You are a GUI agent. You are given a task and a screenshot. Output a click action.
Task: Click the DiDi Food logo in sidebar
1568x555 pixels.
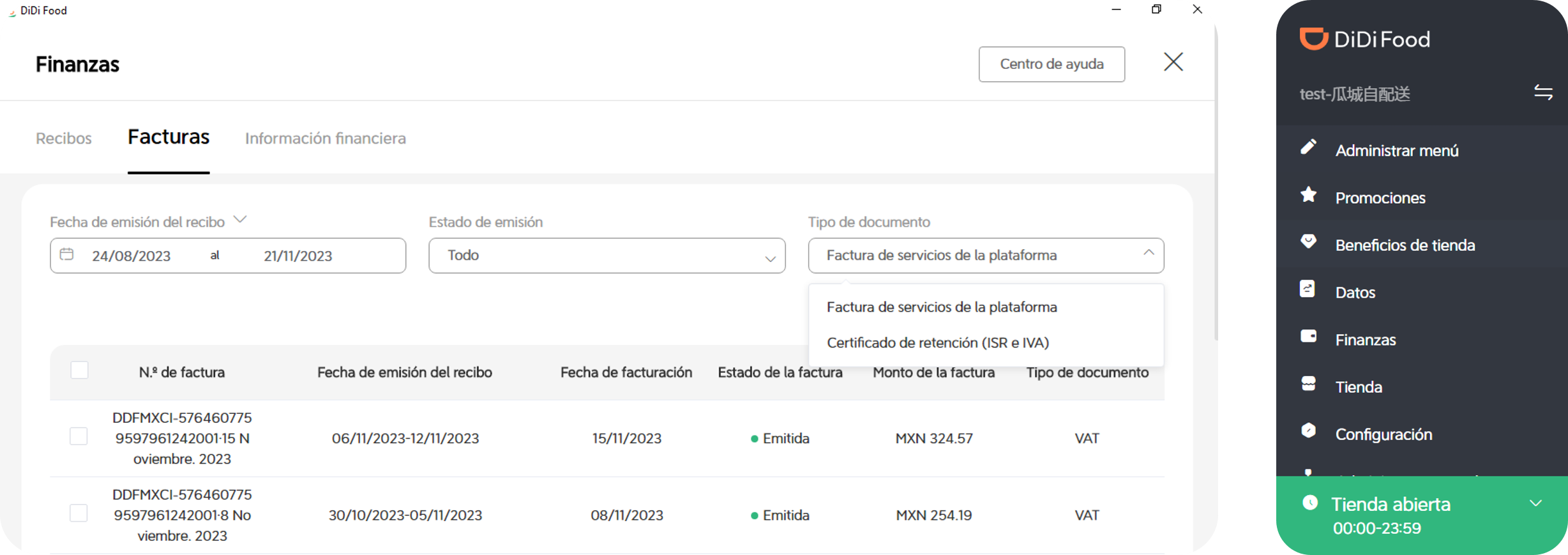tap(1365, 39)
